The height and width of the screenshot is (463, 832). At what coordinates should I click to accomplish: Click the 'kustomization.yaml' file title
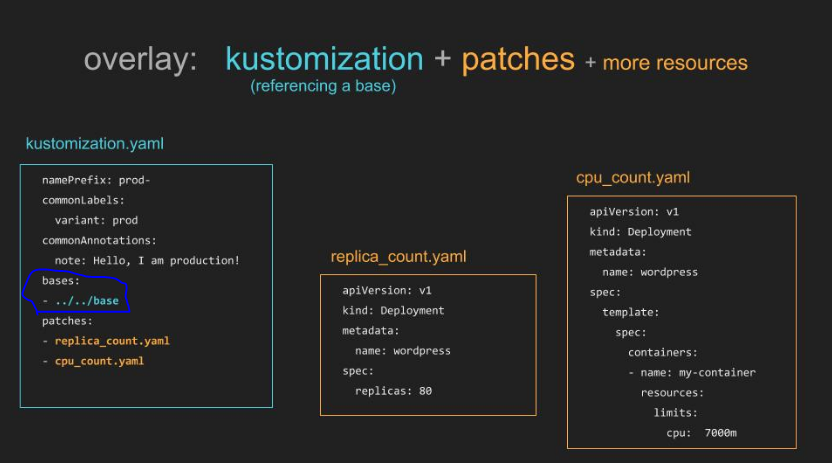(x=95, y=144)
